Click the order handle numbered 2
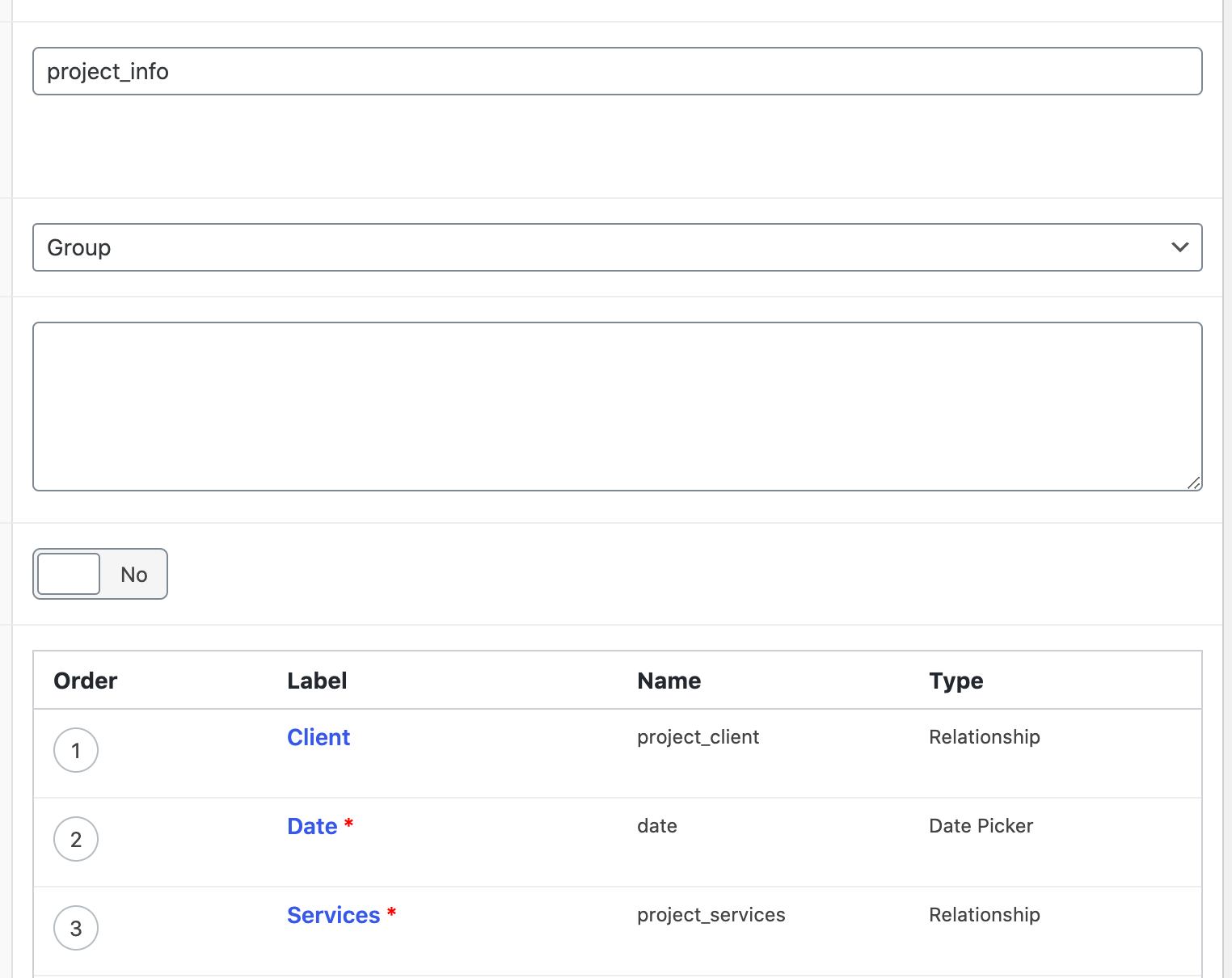 coord(76,839)
